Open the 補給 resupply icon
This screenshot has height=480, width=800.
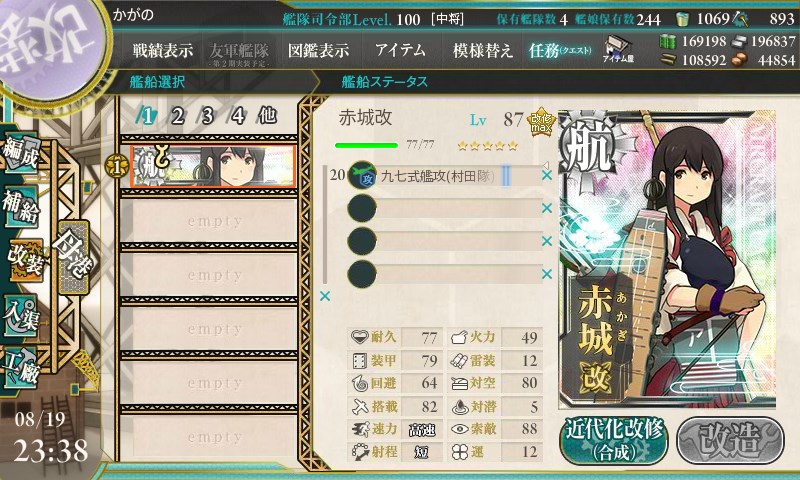21,207
